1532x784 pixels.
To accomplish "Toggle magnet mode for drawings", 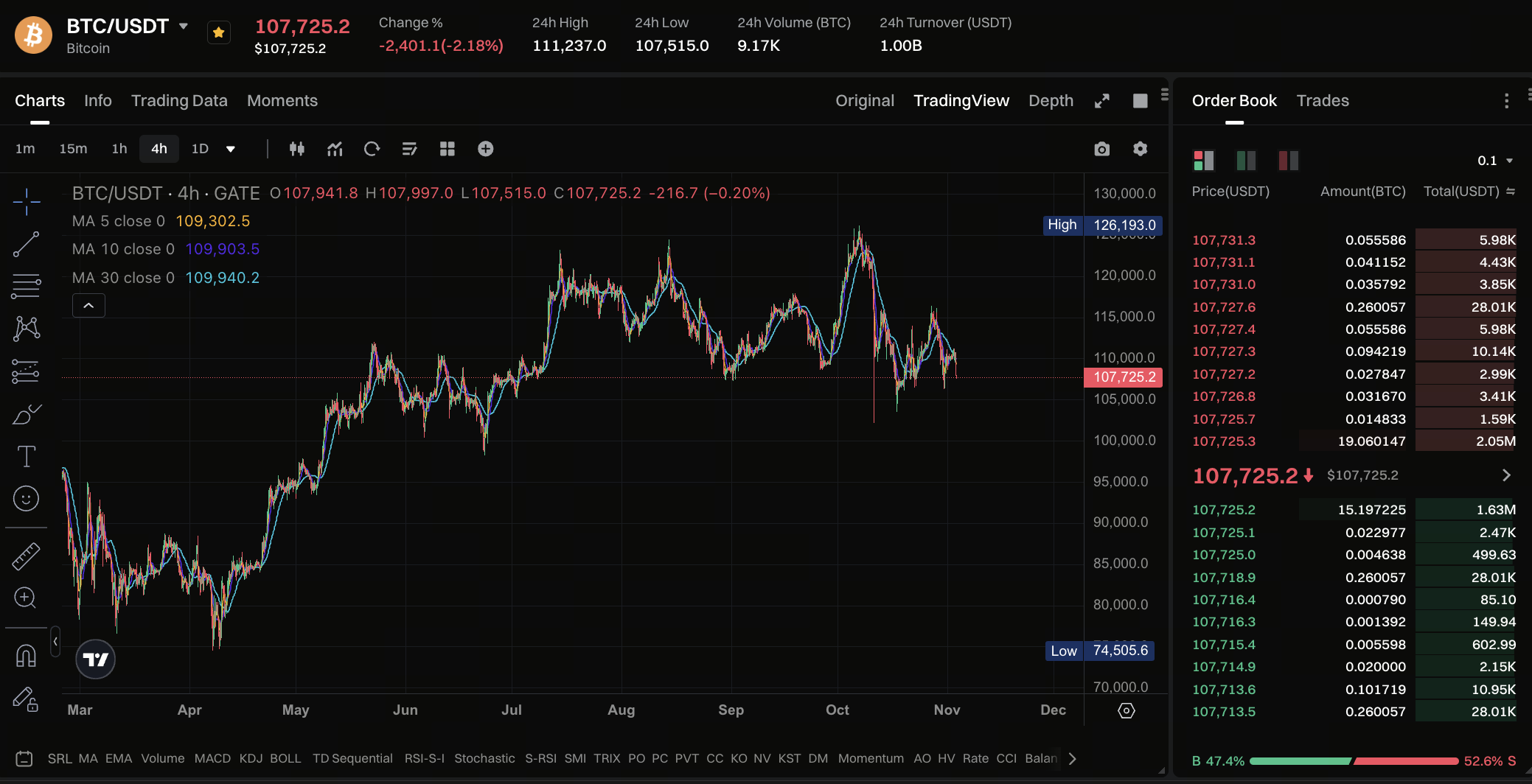I will click(27, 655).
